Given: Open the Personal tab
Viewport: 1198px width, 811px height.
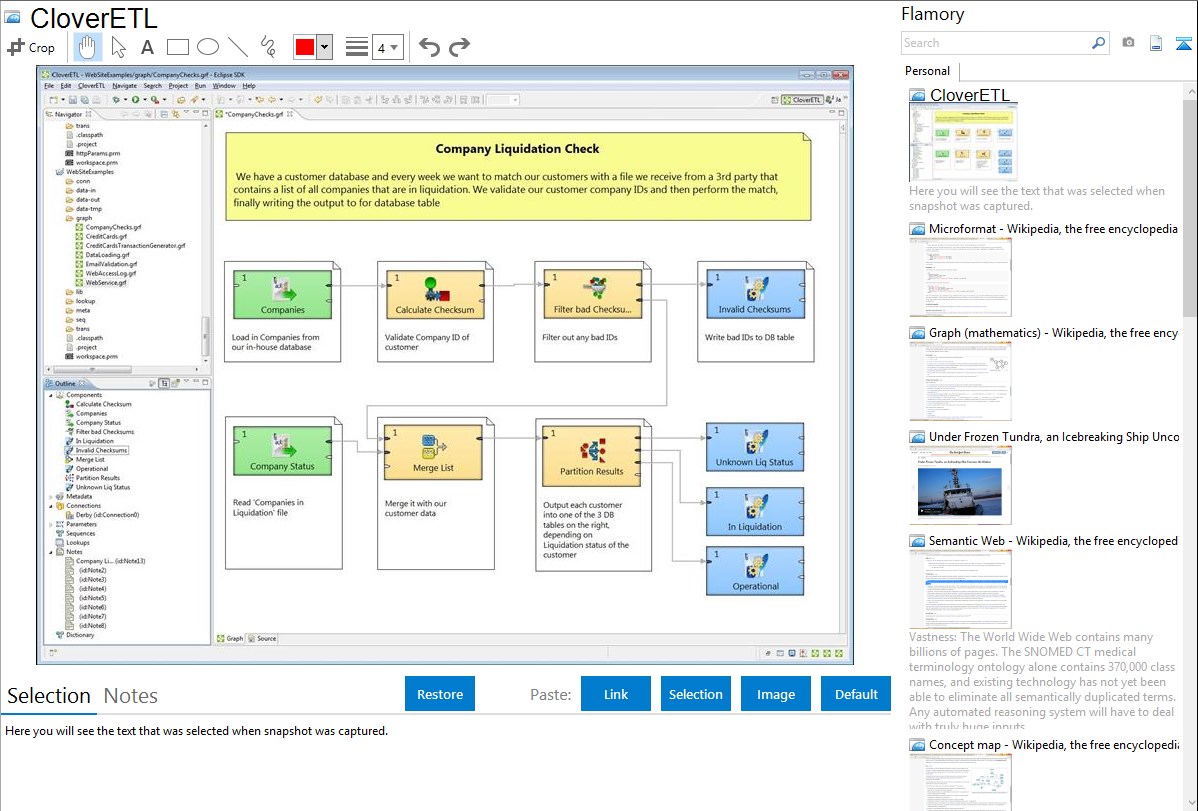Looking at the screenshot, I should [x=928, y=71].
